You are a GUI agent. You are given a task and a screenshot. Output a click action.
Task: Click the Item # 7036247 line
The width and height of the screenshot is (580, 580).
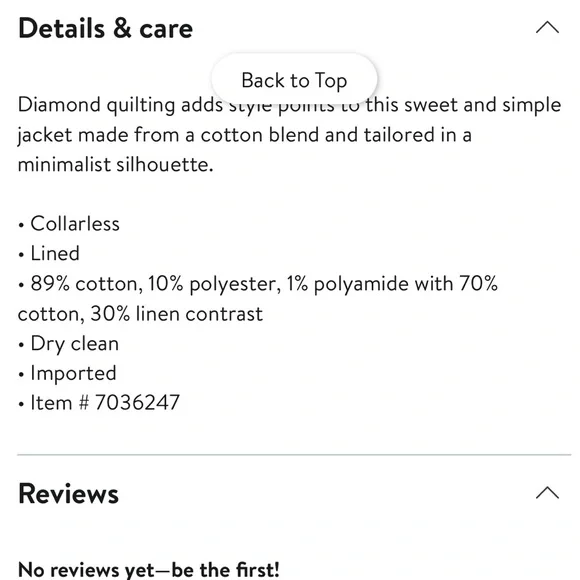tap(99, 402)
